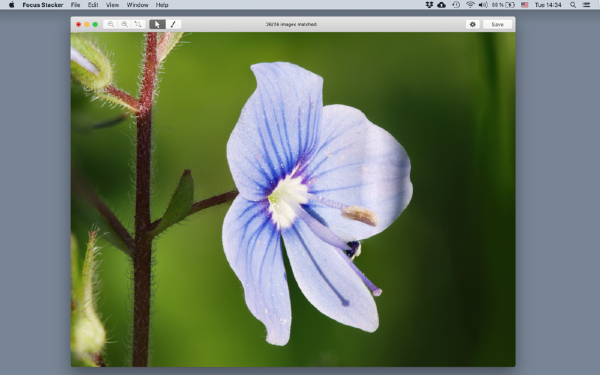Open the gear settings button
This screenshot has height=375, width=600.
pos(473,24)
